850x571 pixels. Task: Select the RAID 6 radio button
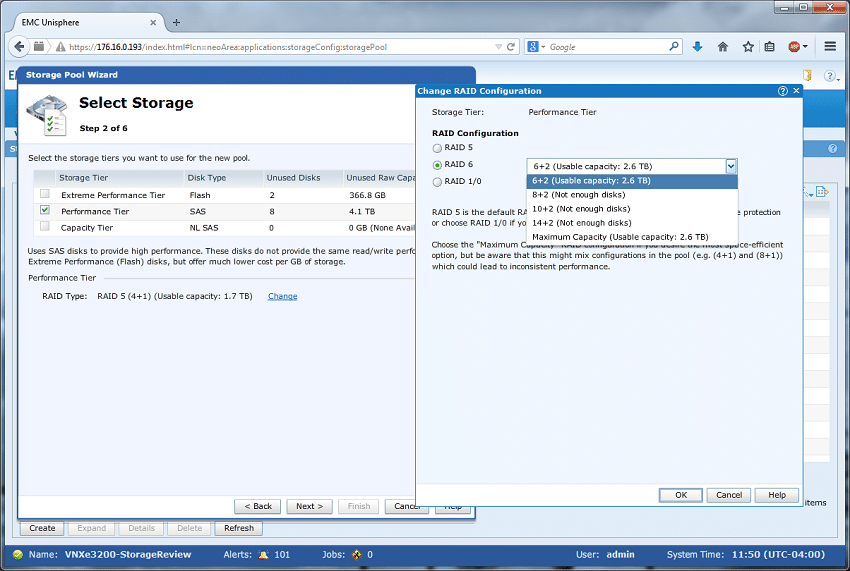pyautogui.click(x=437, y=165)
